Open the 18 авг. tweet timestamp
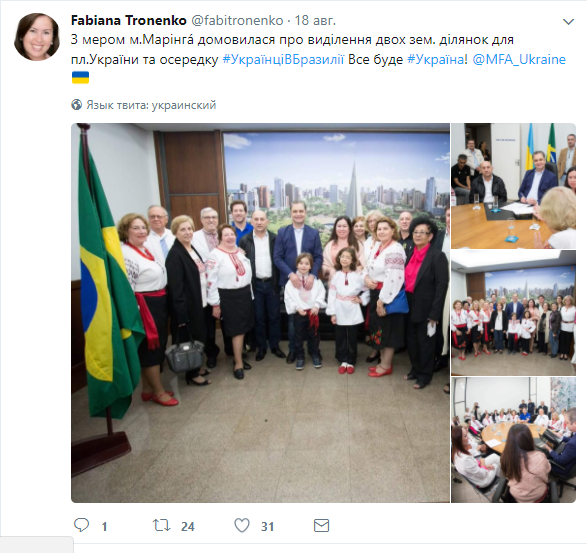Image resolution: width=587 pixels, height=553 pixels. tap(315, 20)
